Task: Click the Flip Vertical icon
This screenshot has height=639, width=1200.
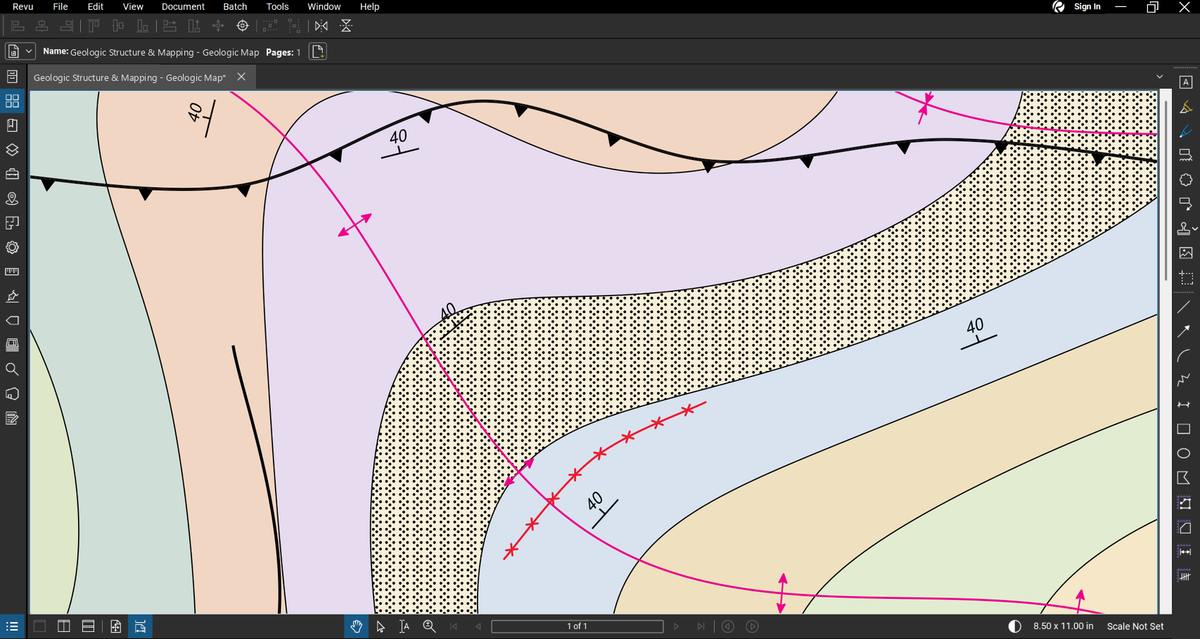Action: pos(346,25)
